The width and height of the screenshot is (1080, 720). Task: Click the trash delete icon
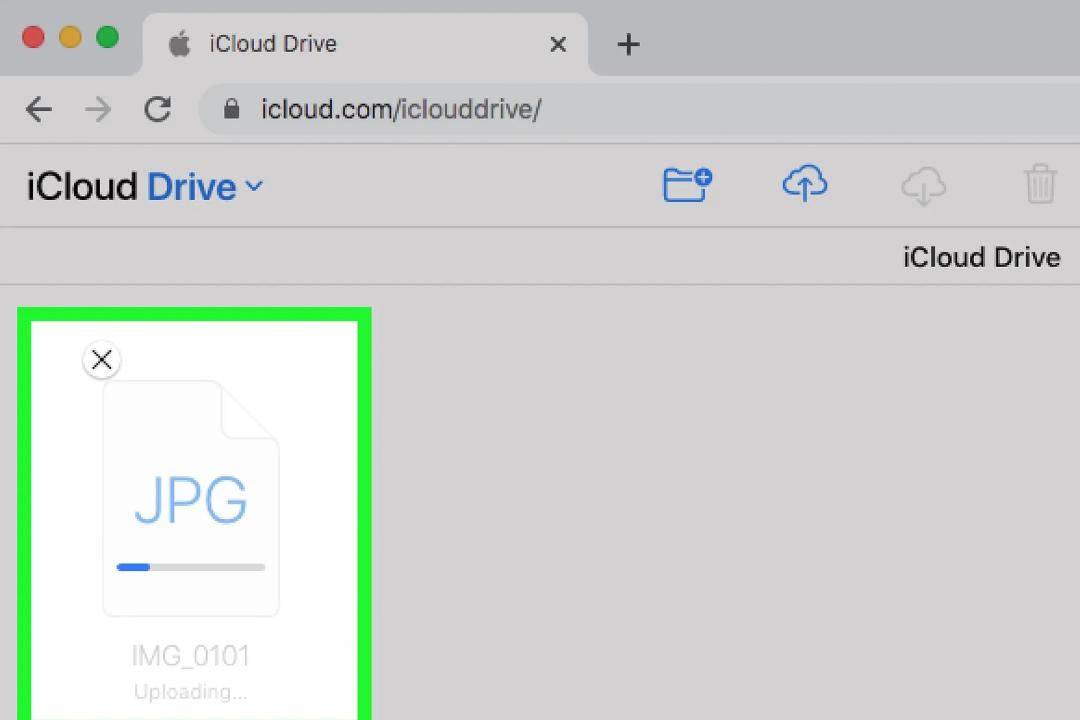tap(1040, 184)
